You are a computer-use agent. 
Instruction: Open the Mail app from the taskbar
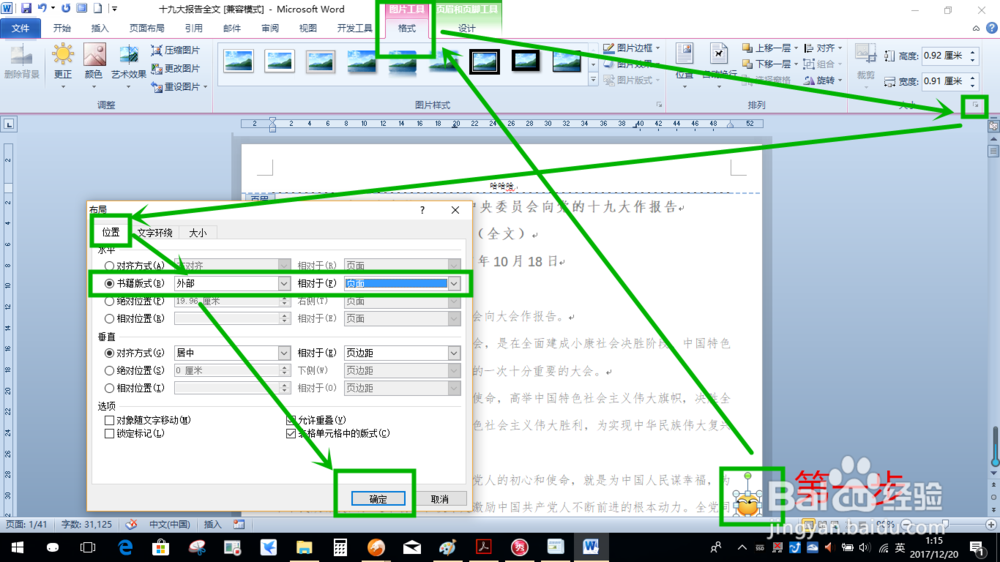click(412, 547)
